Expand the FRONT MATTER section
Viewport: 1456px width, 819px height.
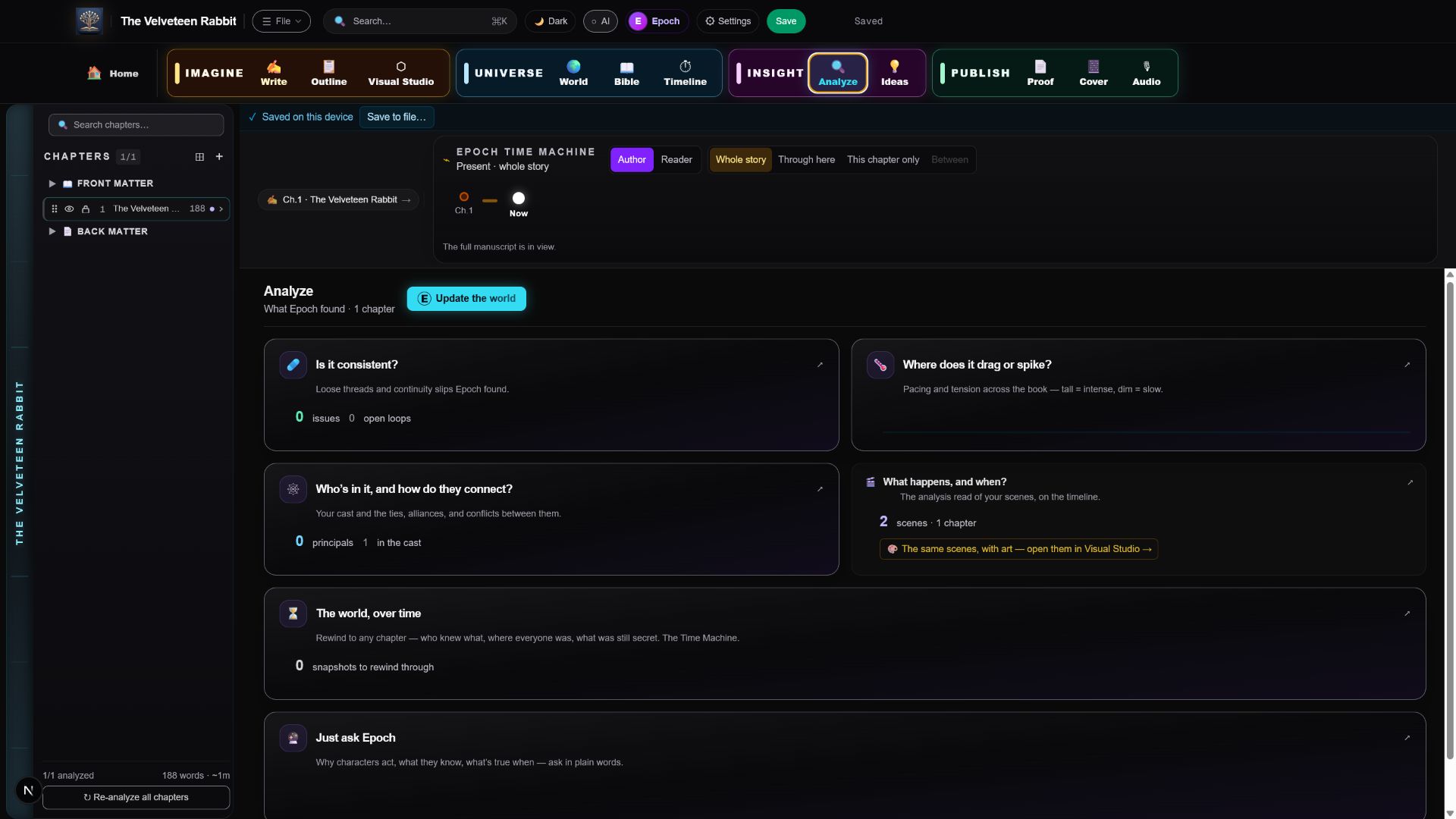pos(52,184)
